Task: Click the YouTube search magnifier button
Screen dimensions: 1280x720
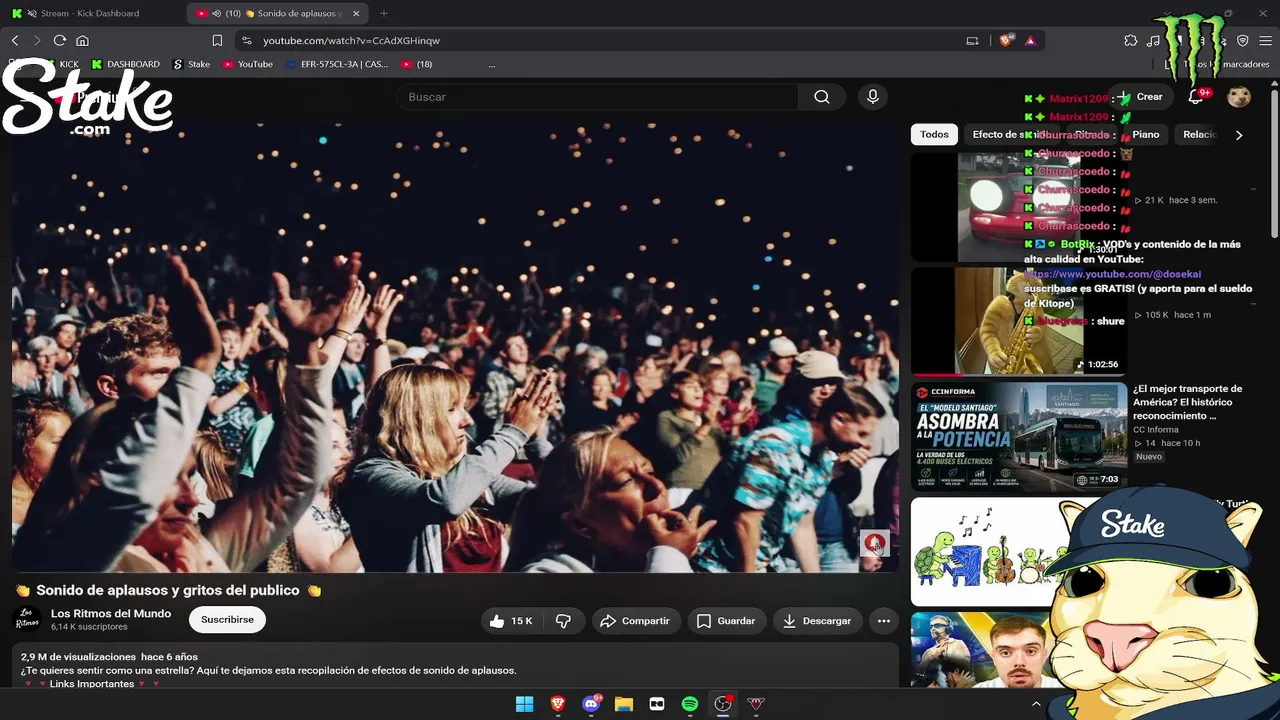Action: pyautogui.click(x=822, y=97)
